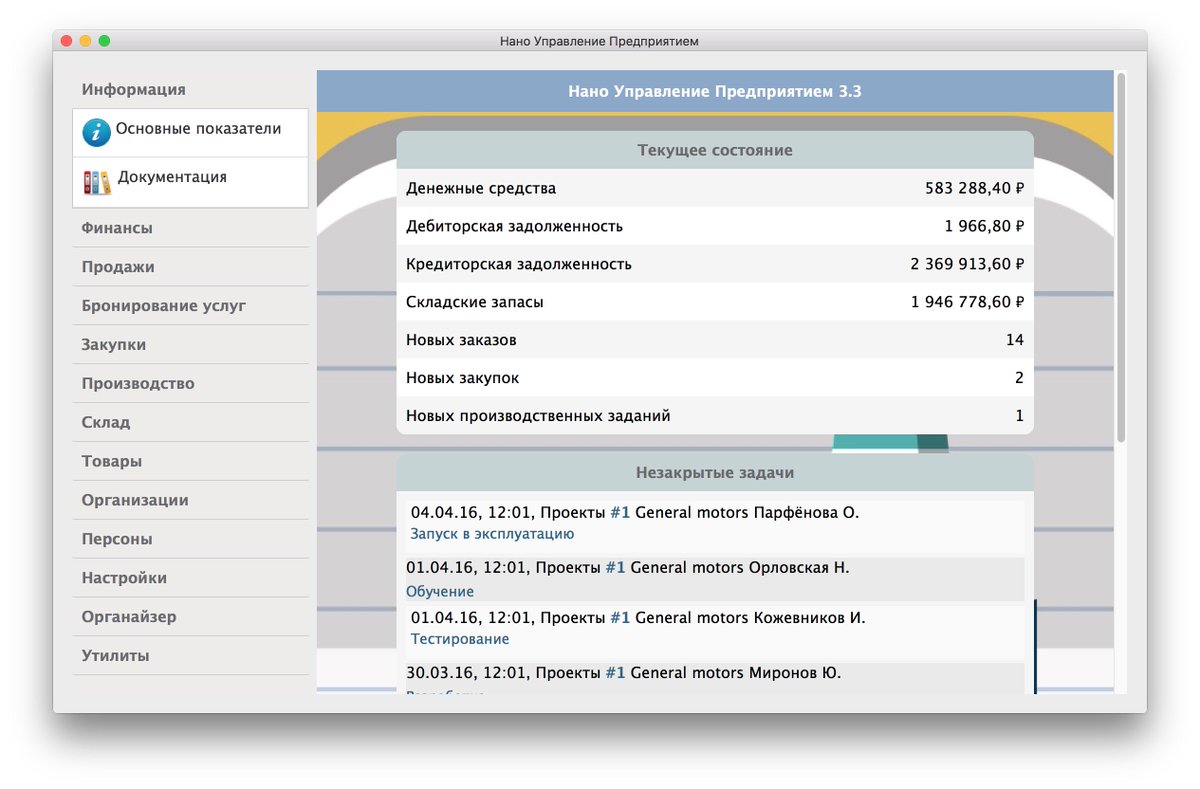Viewport: 1200px width, 789px height.
Task: Click the vertical scrollbar thumb on the right
Action: 1122,256
